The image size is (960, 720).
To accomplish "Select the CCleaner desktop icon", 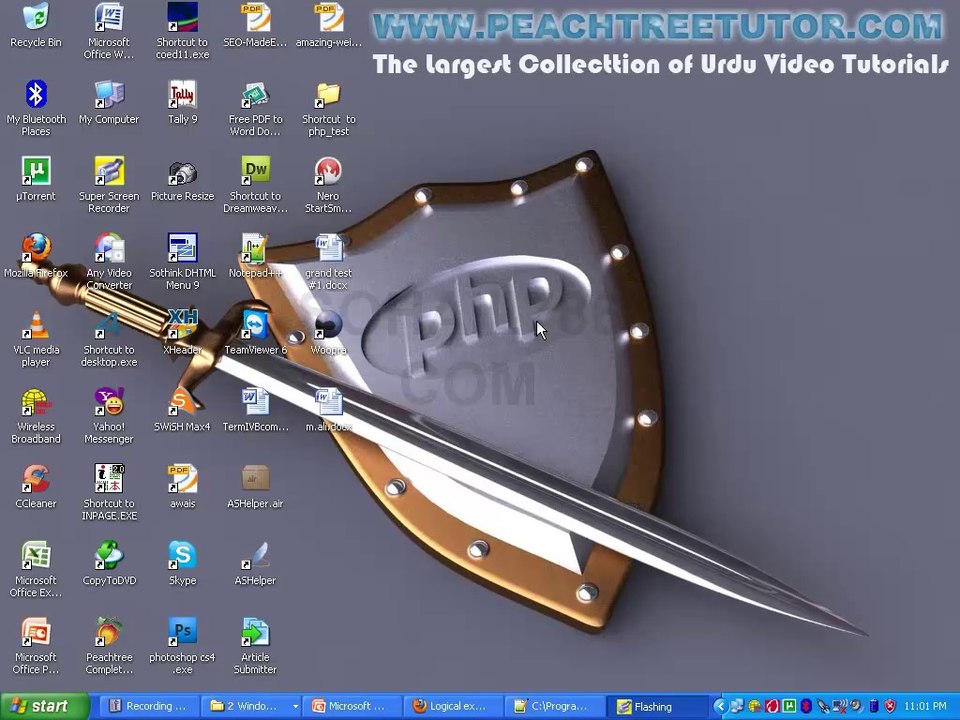I will pyautogui.click(x=36, y=487).
